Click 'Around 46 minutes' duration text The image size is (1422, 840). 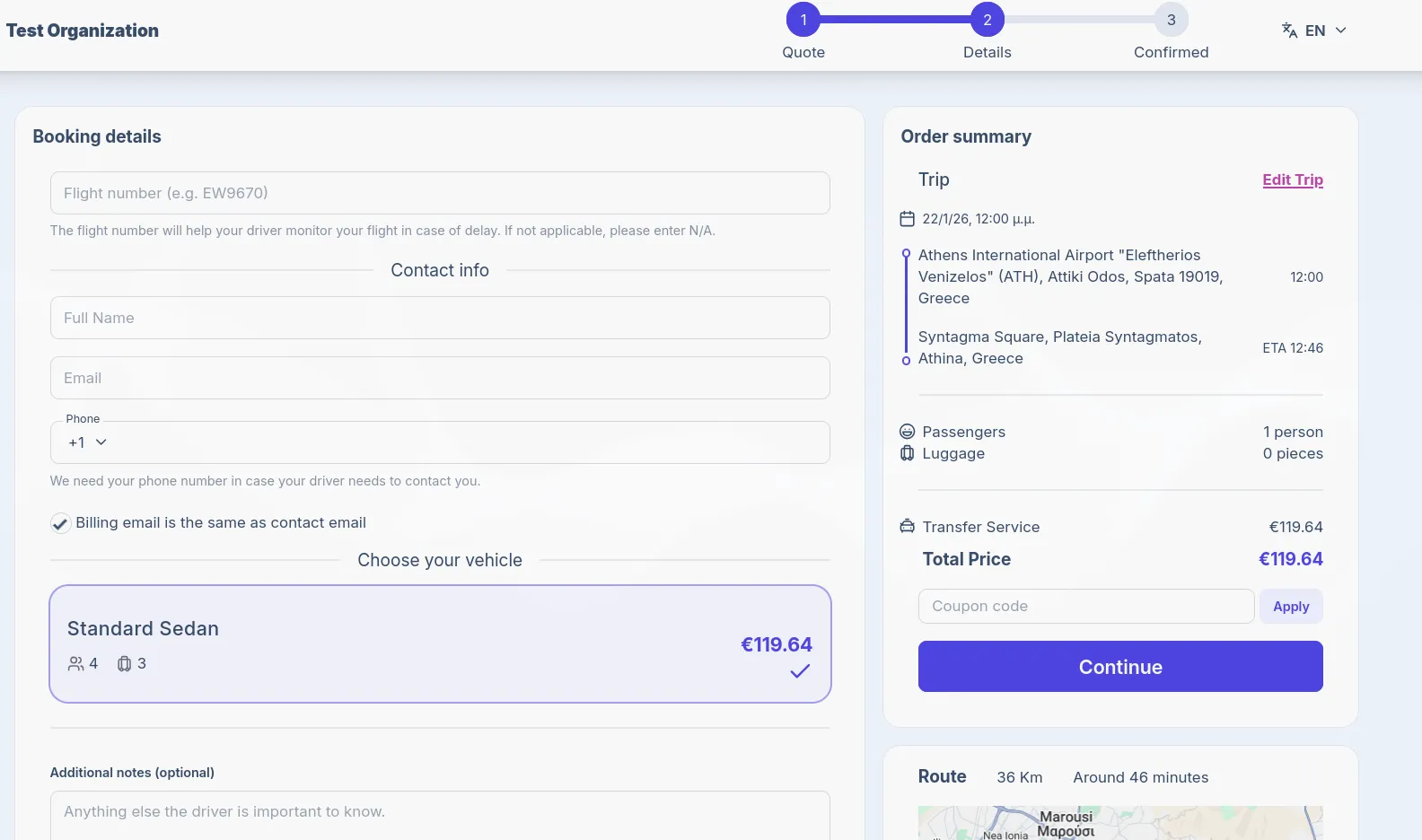pyautogui.click(x=1141, y=777)
